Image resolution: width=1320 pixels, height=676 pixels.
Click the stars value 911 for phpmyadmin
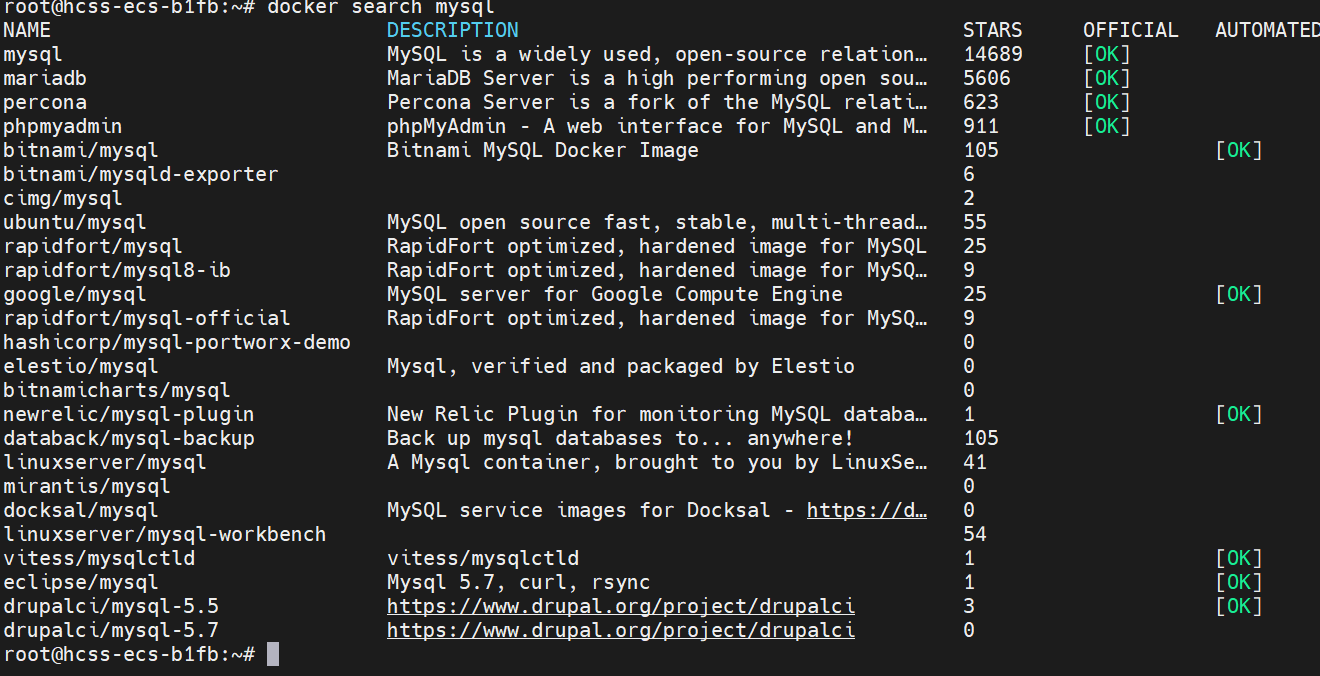981,127
